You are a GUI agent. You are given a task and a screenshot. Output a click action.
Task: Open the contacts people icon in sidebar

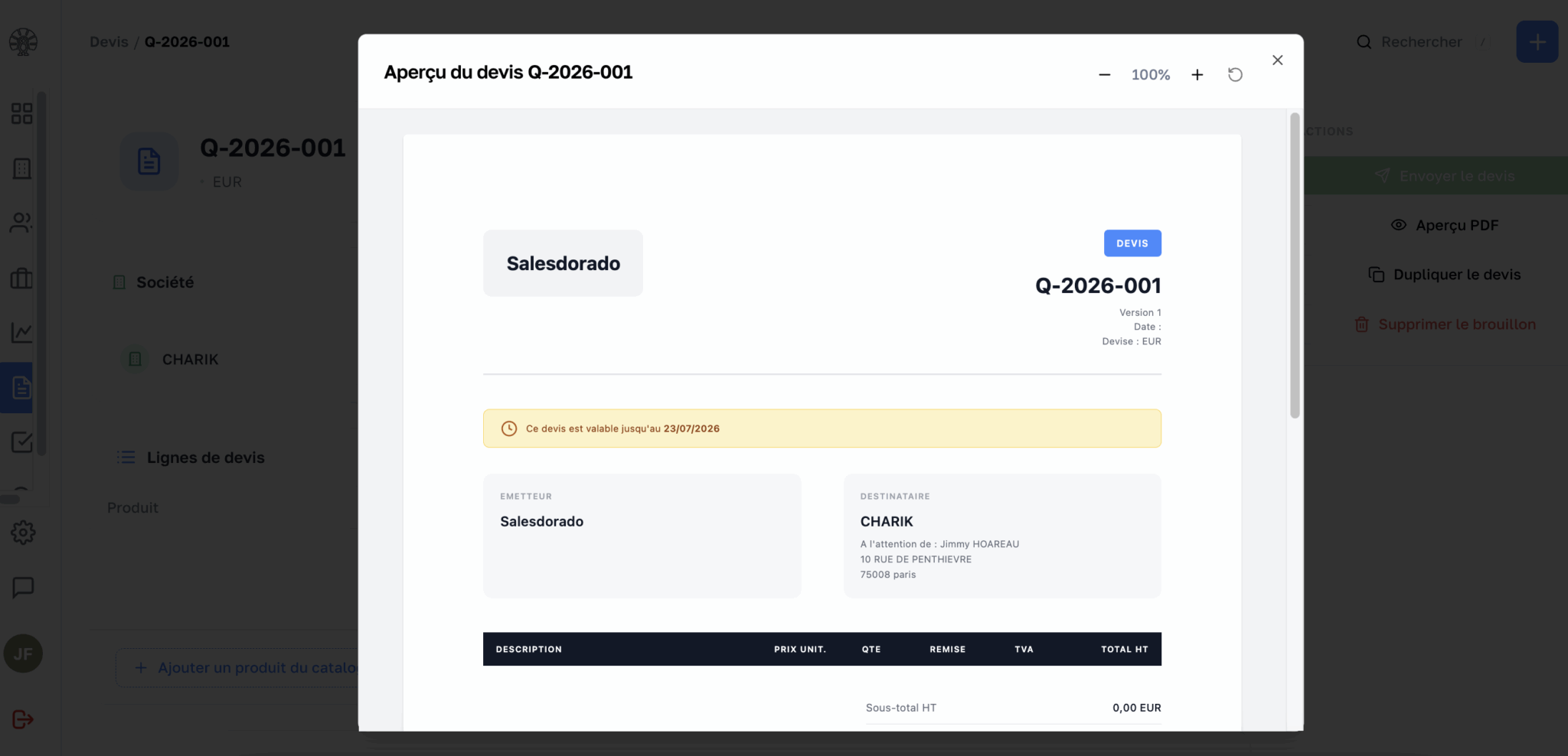(21, 223)
